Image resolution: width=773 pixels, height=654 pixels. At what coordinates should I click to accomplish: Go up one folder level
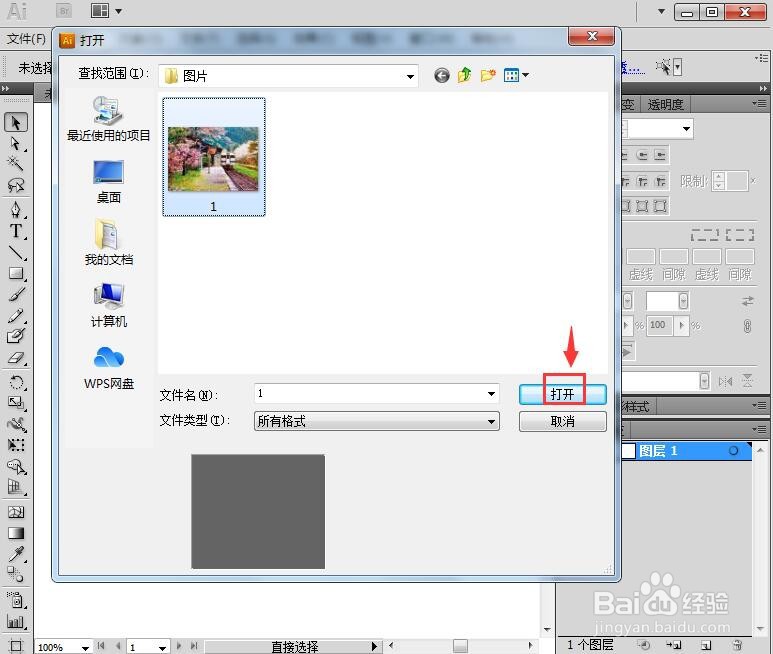464,75
